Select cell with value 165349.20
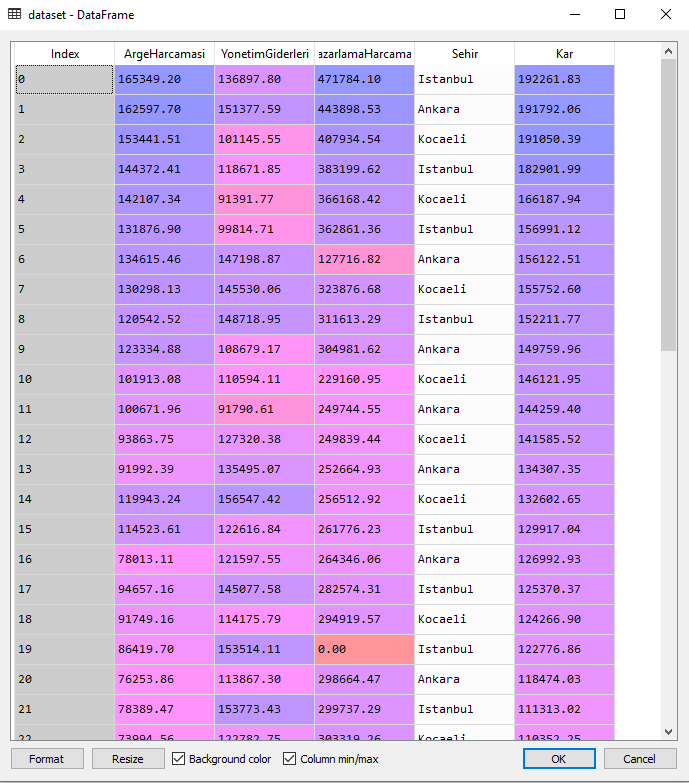 coord(164,79)
